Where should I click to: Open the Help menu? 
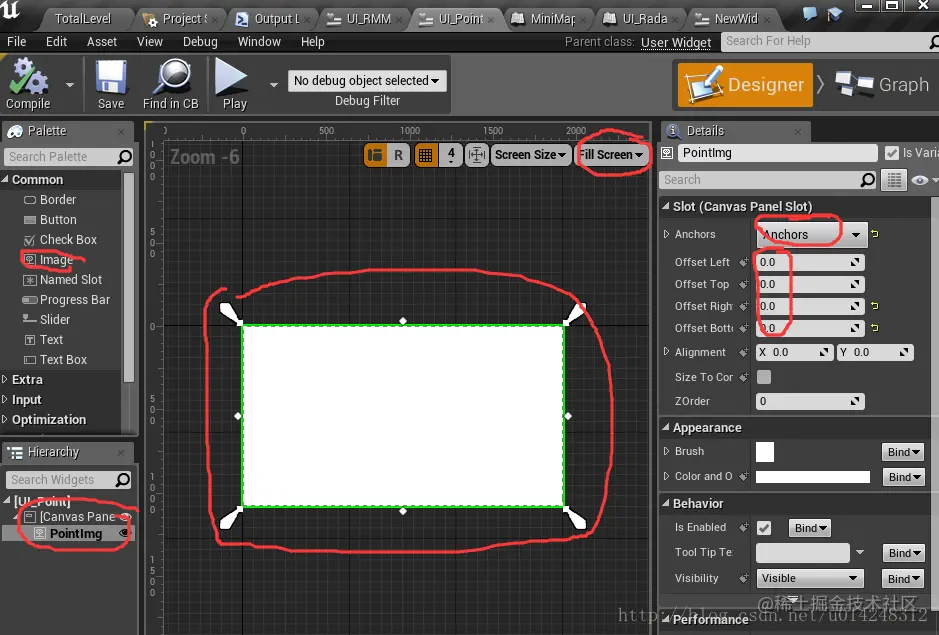pos(313,42)
